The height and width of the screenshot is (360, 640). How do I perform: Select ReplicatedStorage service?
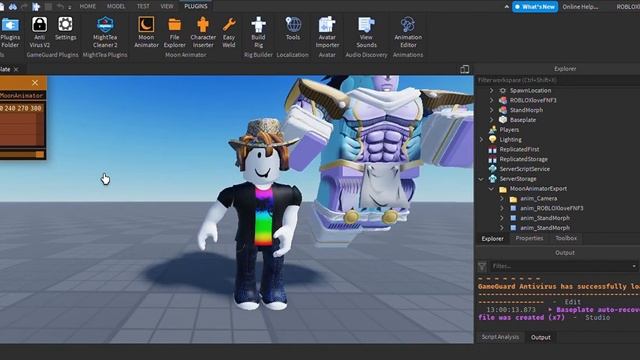point(523,159)
